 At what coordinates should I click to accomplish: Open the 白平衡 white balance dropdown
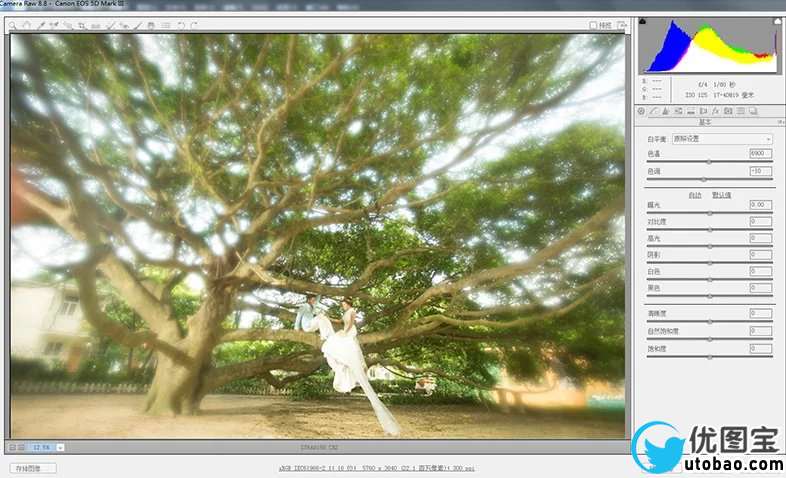pyautogui.click(x=722, y=139)
